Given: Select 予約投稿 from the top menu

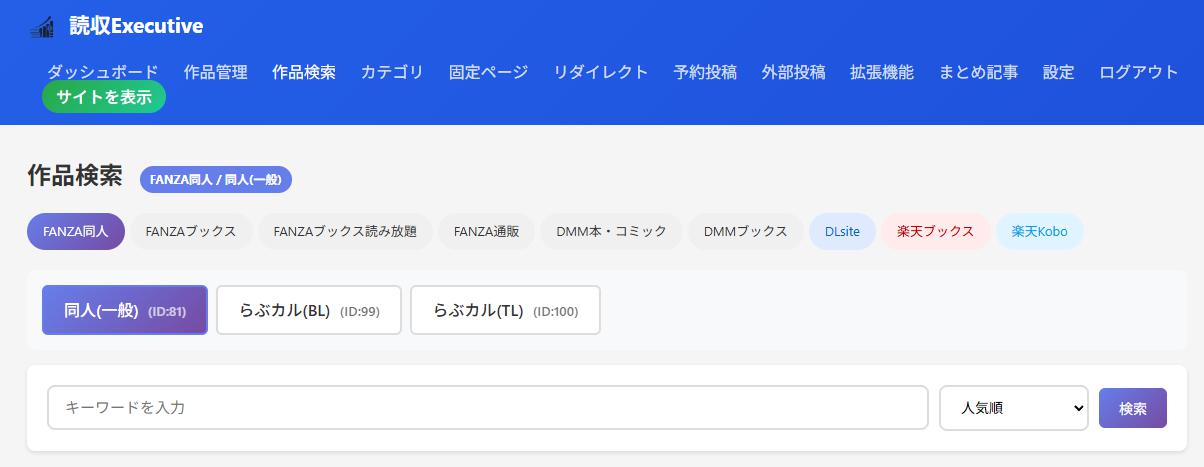Looking at the screenshot, I should pos(705,72).
